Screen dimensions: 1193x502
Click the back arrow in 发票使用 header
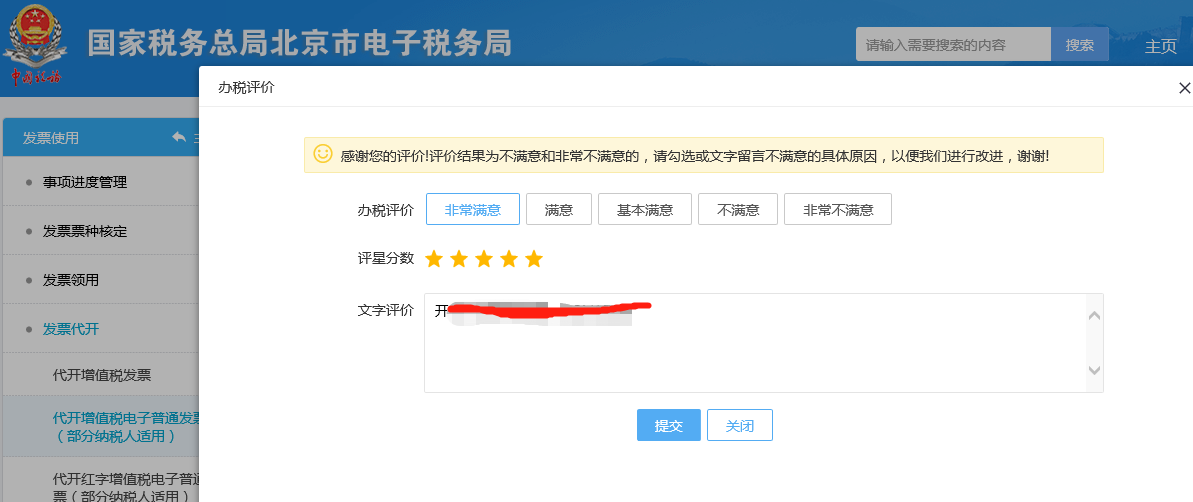(180, 137)
